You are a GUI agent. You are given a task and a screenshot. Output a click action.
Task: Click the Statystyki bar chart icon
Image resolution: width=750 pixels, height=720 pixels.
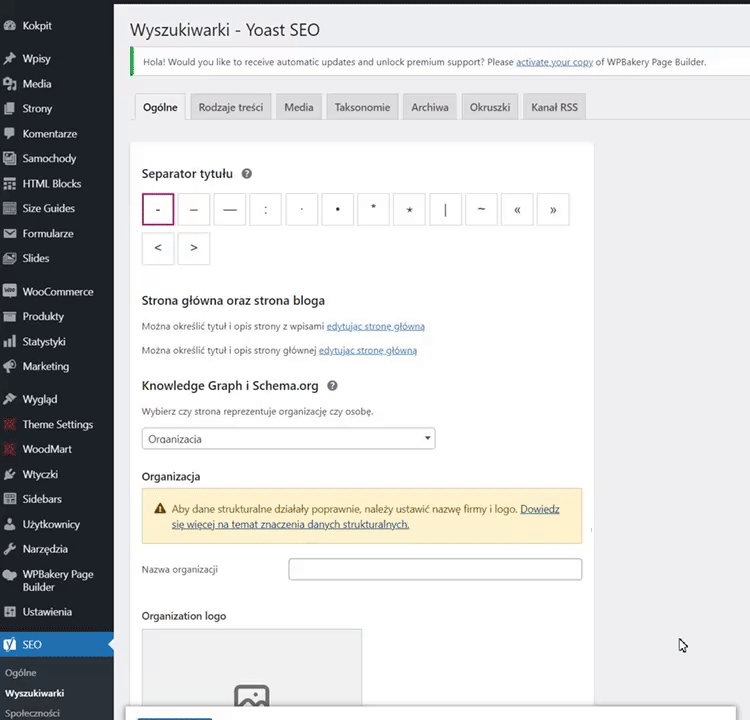point(10,342)
